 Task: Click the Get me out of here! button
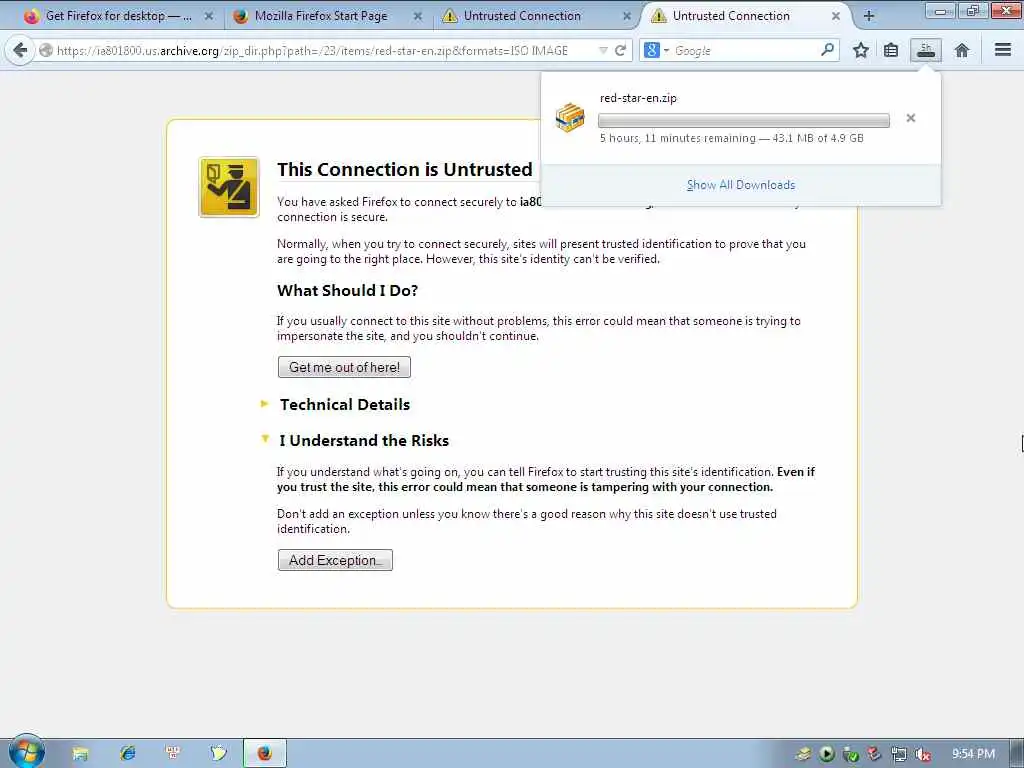click(344, 367)
